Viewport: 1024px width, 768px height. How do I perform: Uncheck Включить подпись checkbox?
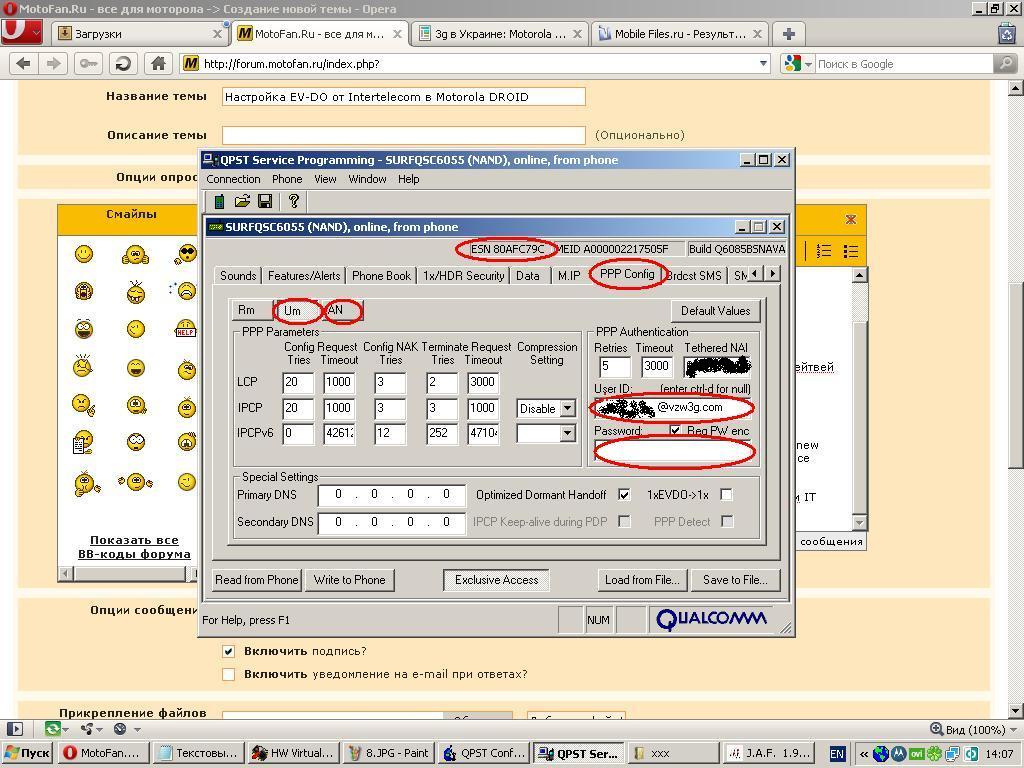[229, 651]
